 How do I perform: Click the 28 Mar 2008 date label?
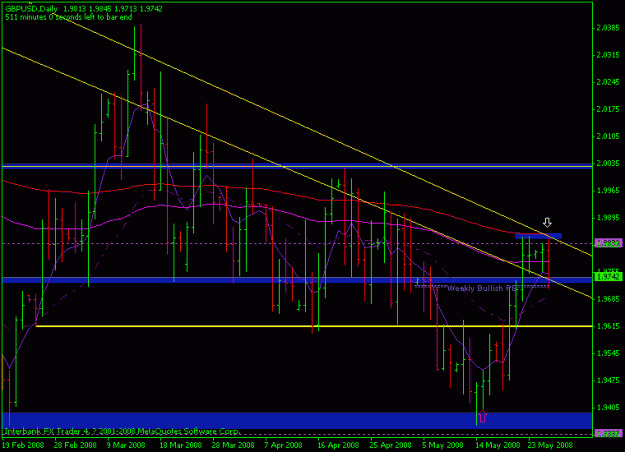click(x=233, y=445)
